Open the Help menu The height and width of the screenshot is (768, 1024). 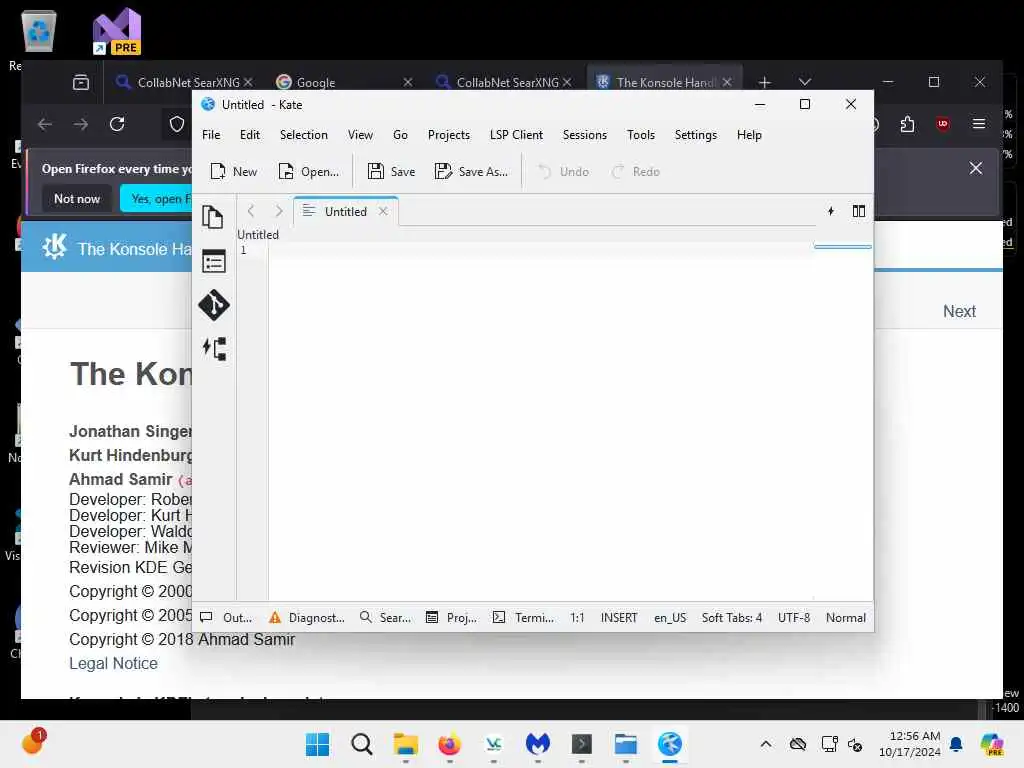click(749, 135)
